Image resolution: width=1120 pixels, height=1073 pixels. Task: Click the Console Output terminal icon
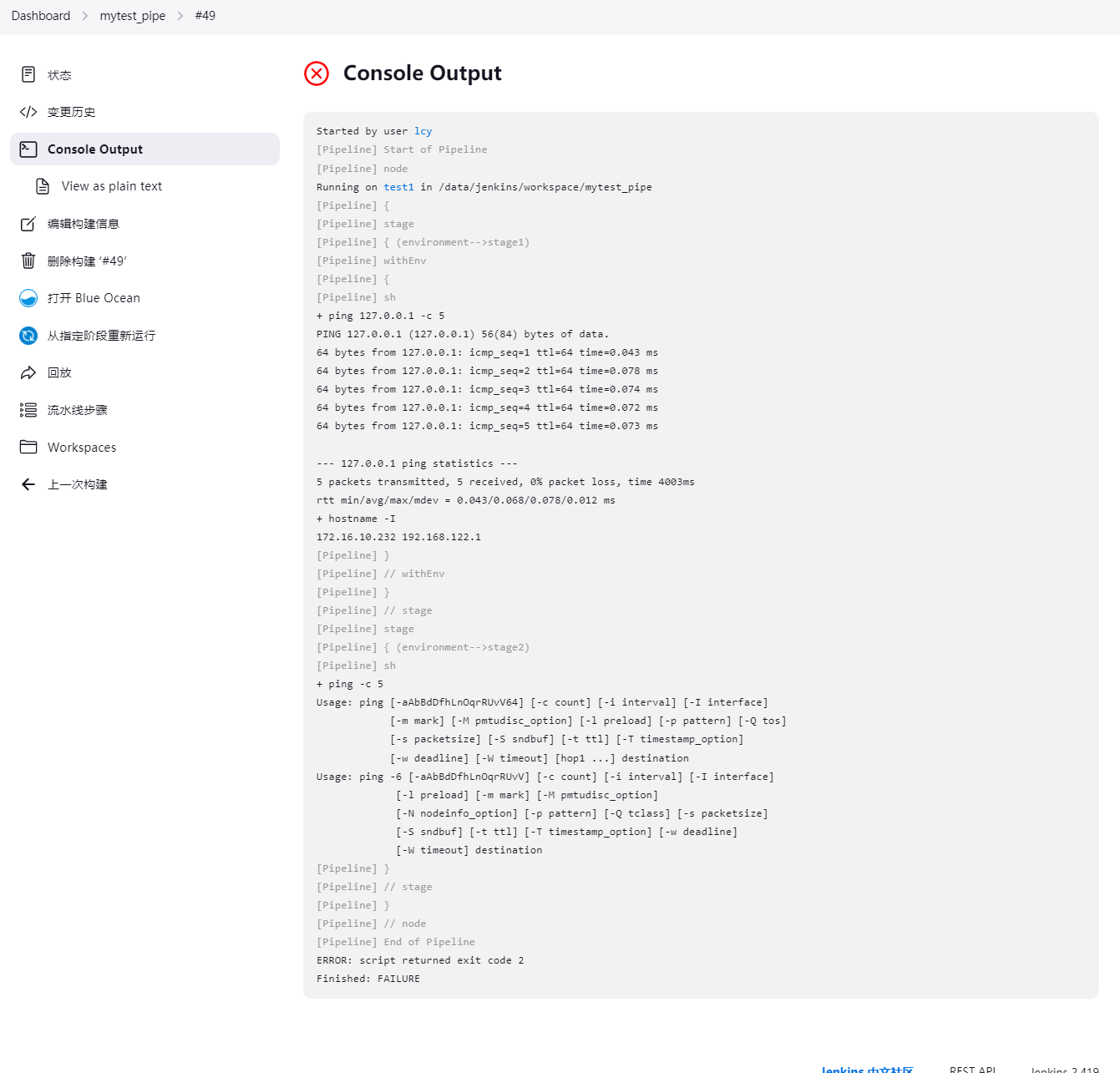click(28, 149)
